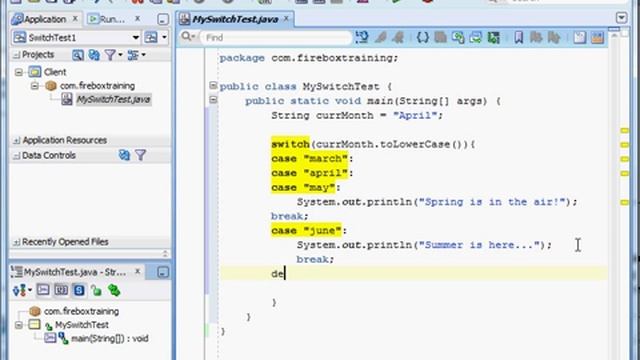The width and height of the screenshot is (640, 360).
Task: Minimize the Structure panel
Action: (163, 272)
